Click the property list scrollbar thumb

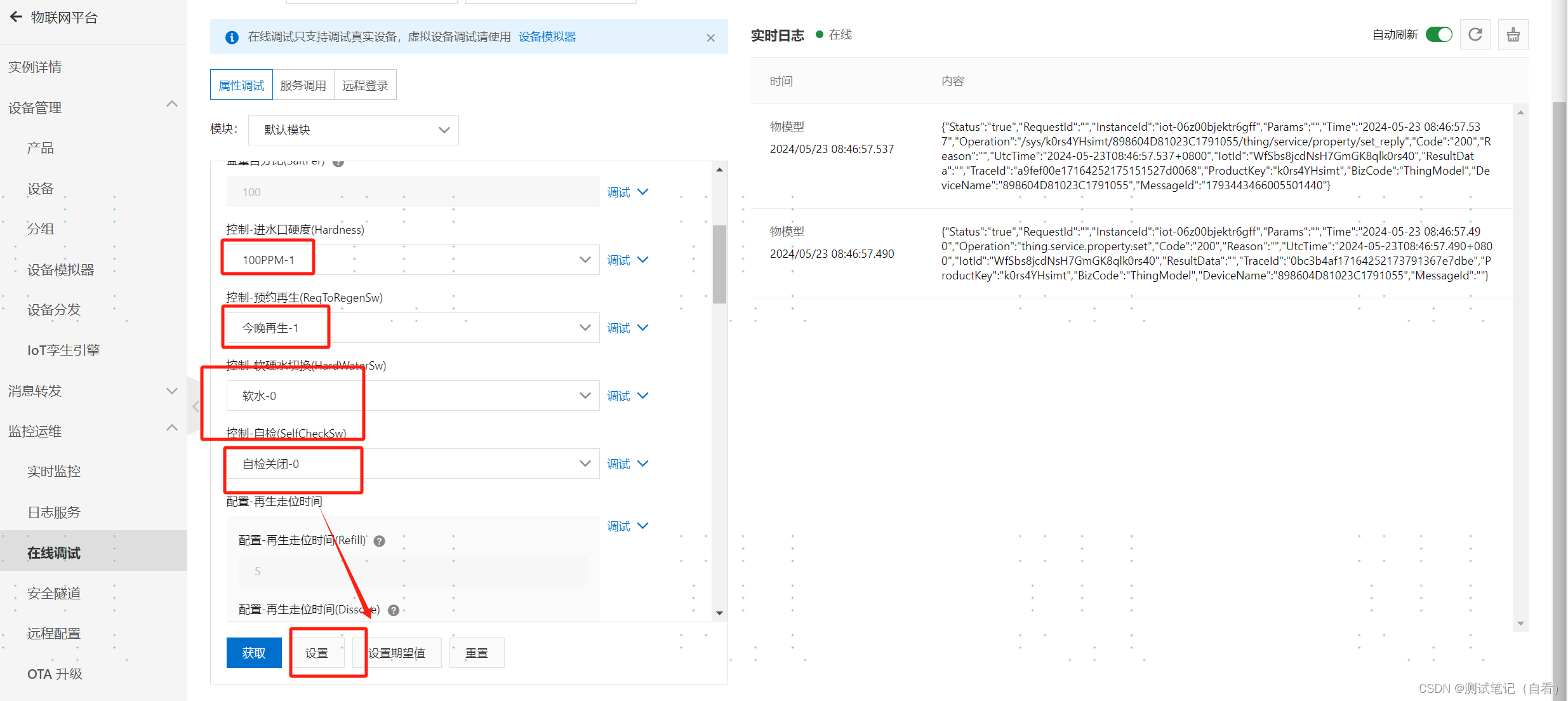pyautogui.click(x=719, y=264)
